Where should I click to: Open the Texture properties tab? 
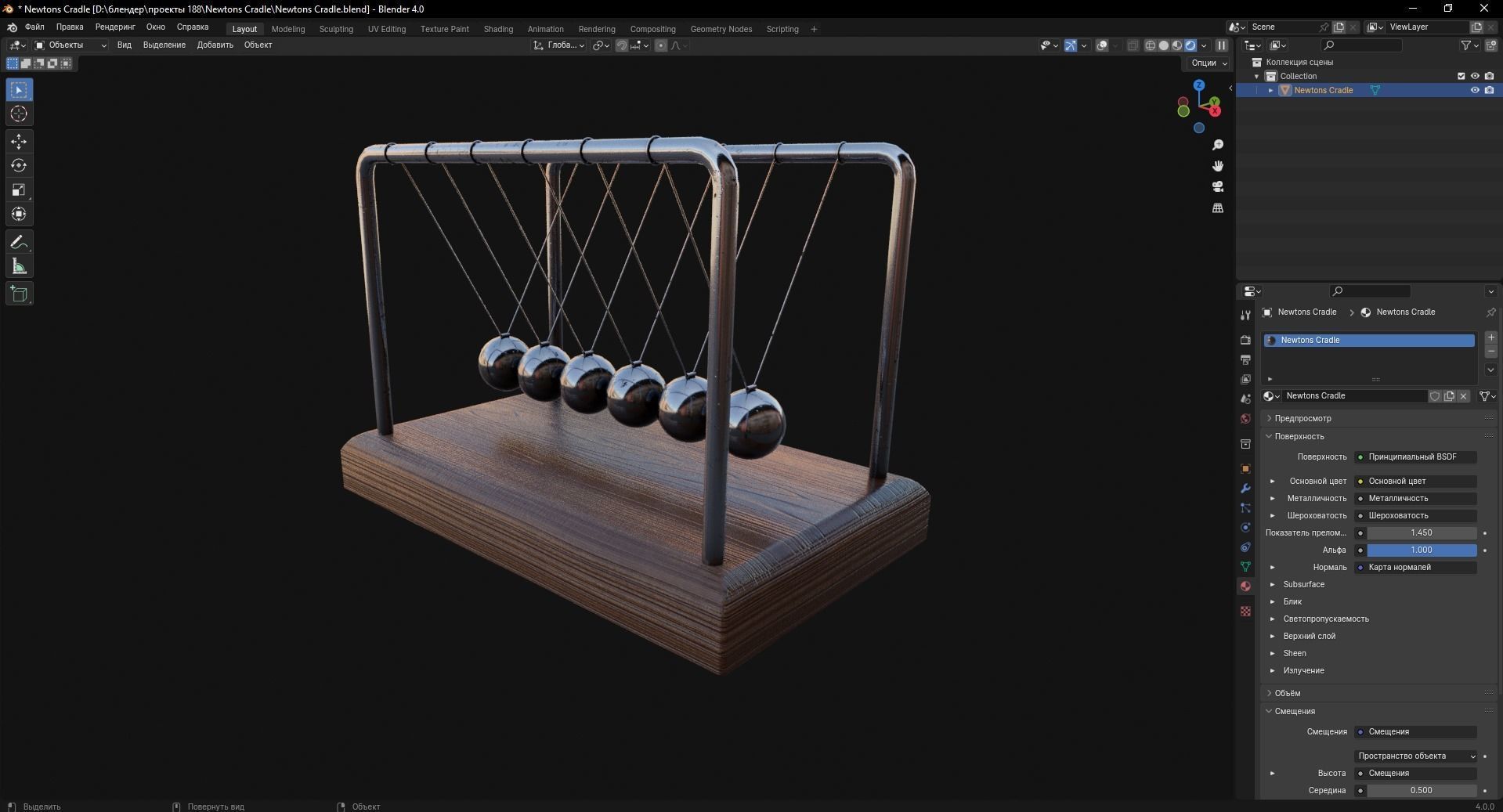click(x=1245, y=611)
